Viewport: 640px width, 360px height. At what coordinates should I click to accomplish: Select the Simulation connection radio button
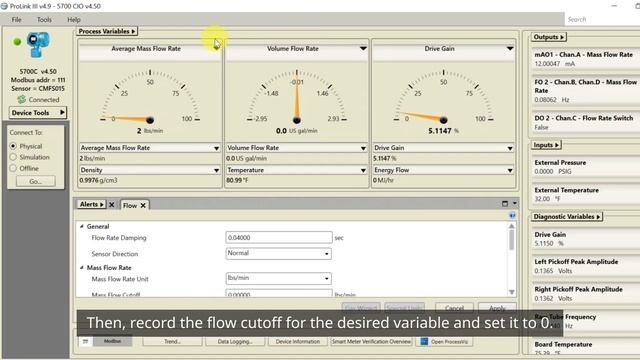[x=13, y=157]
